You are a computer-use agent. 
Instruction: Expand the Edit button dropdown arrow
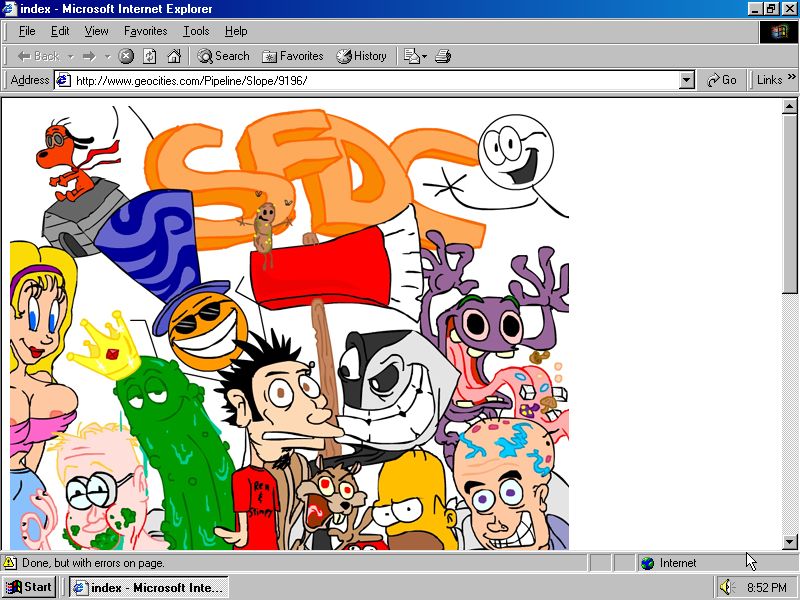coord(424,57)
